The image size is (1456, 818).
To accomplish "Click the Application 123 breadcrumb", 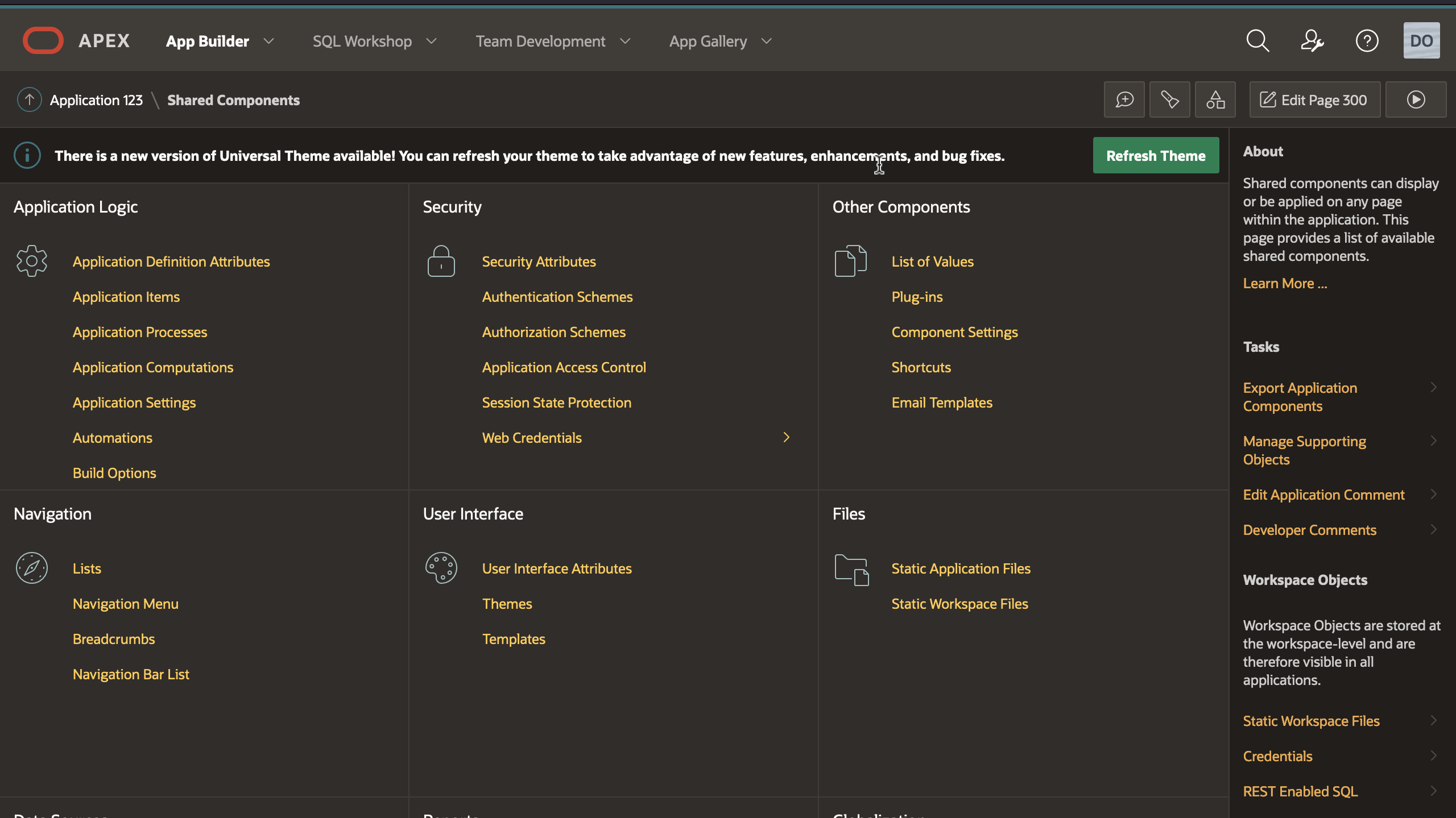I will pos(96,100).
